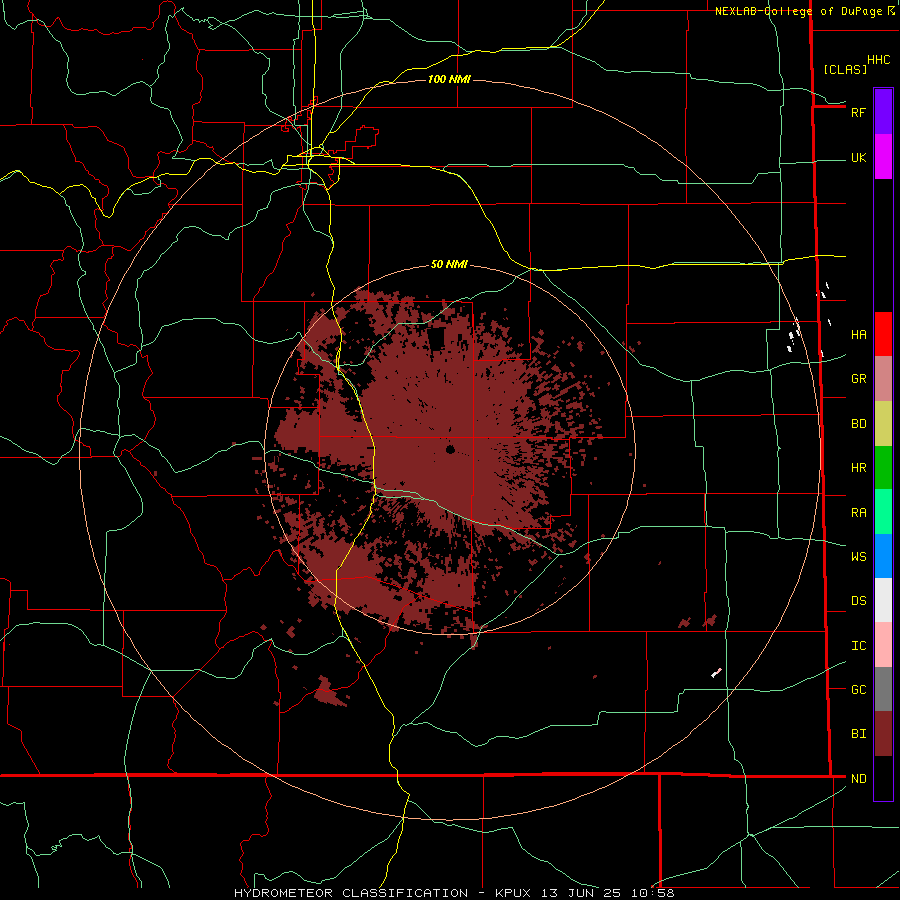Click the mint green RA legend swatch
Screen dimensions: 900x900
coord(883,512)
